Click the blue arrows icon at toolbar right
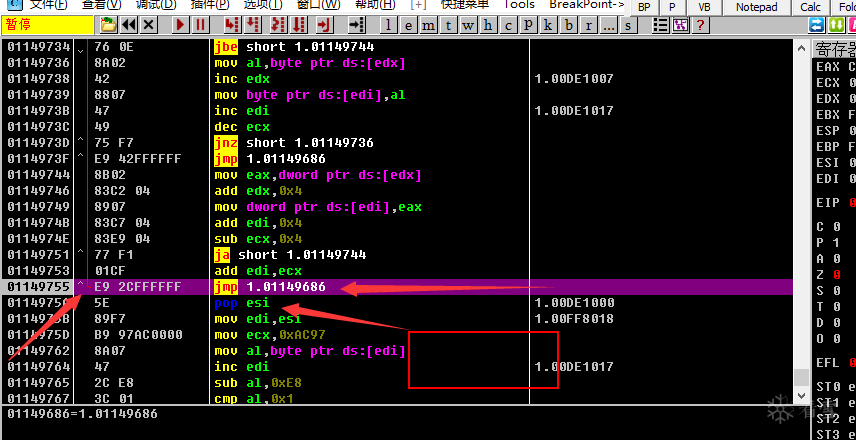Image resolution: width=856 pixels, height=440 pixels. point(817,25)
